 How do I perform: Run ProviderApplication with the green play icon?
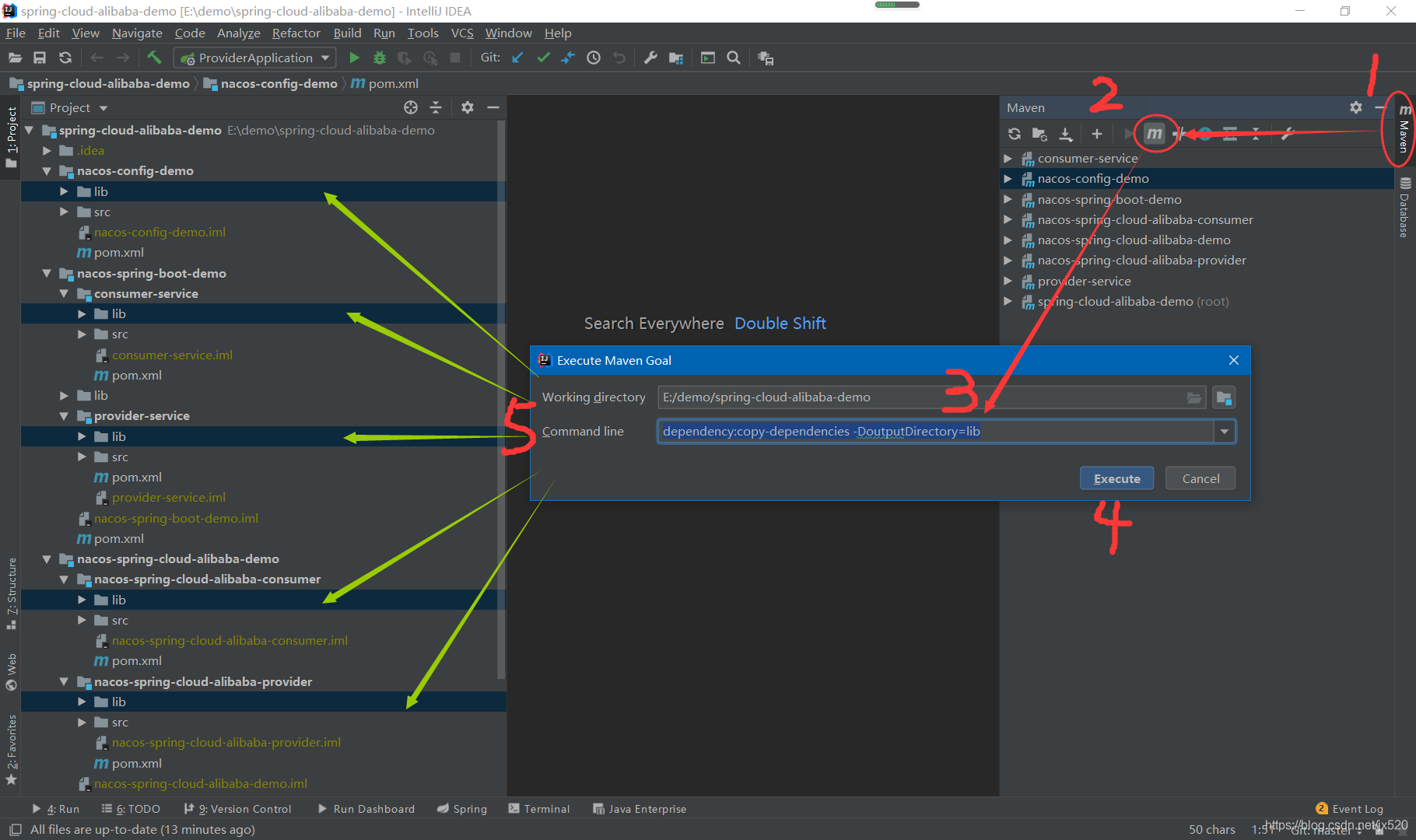tap(354, 58)
